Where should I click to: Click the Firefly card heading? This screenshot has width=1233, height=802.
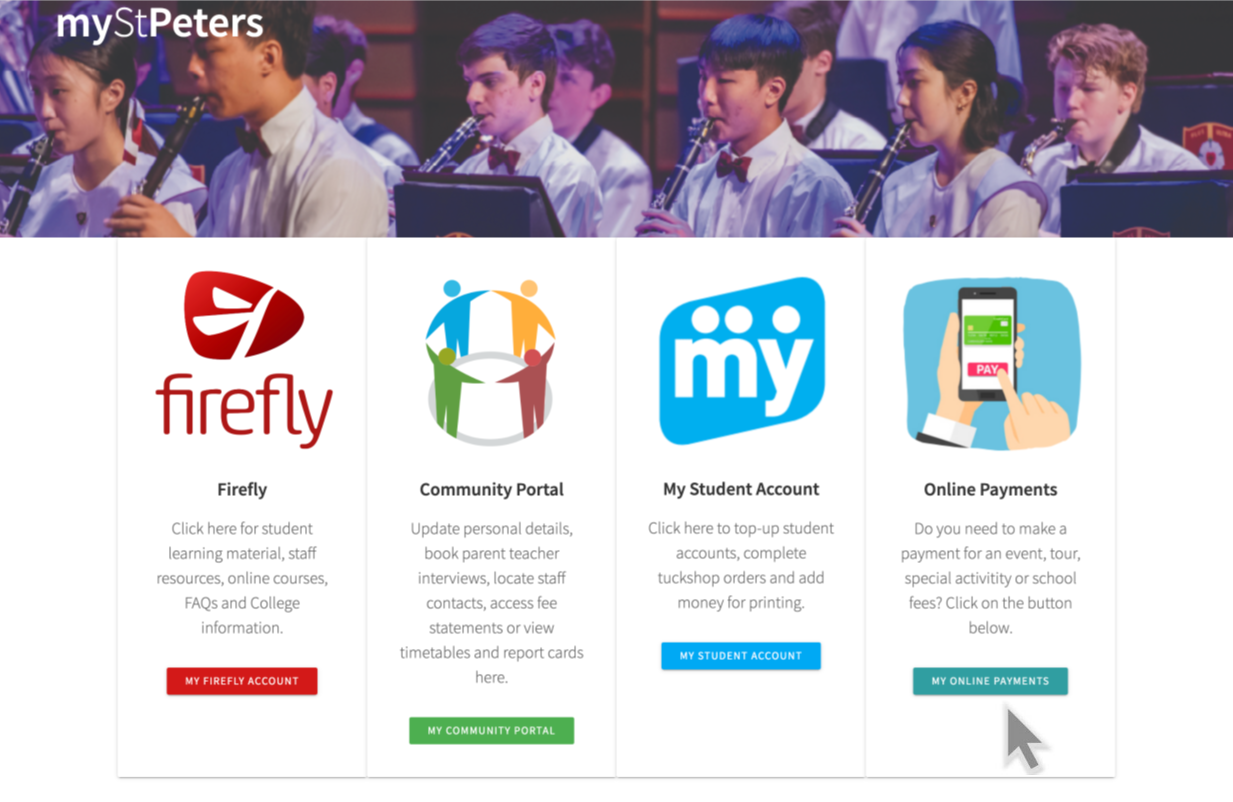click(x=242, y=489)
